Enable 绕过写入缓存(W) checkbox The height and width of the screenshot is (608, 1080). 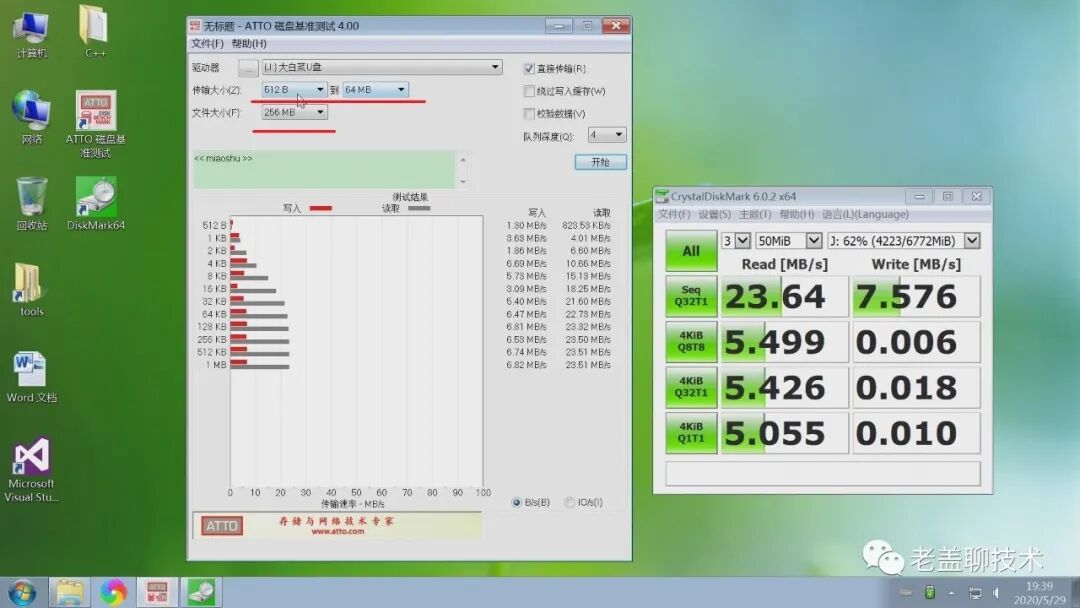(528, 91)
